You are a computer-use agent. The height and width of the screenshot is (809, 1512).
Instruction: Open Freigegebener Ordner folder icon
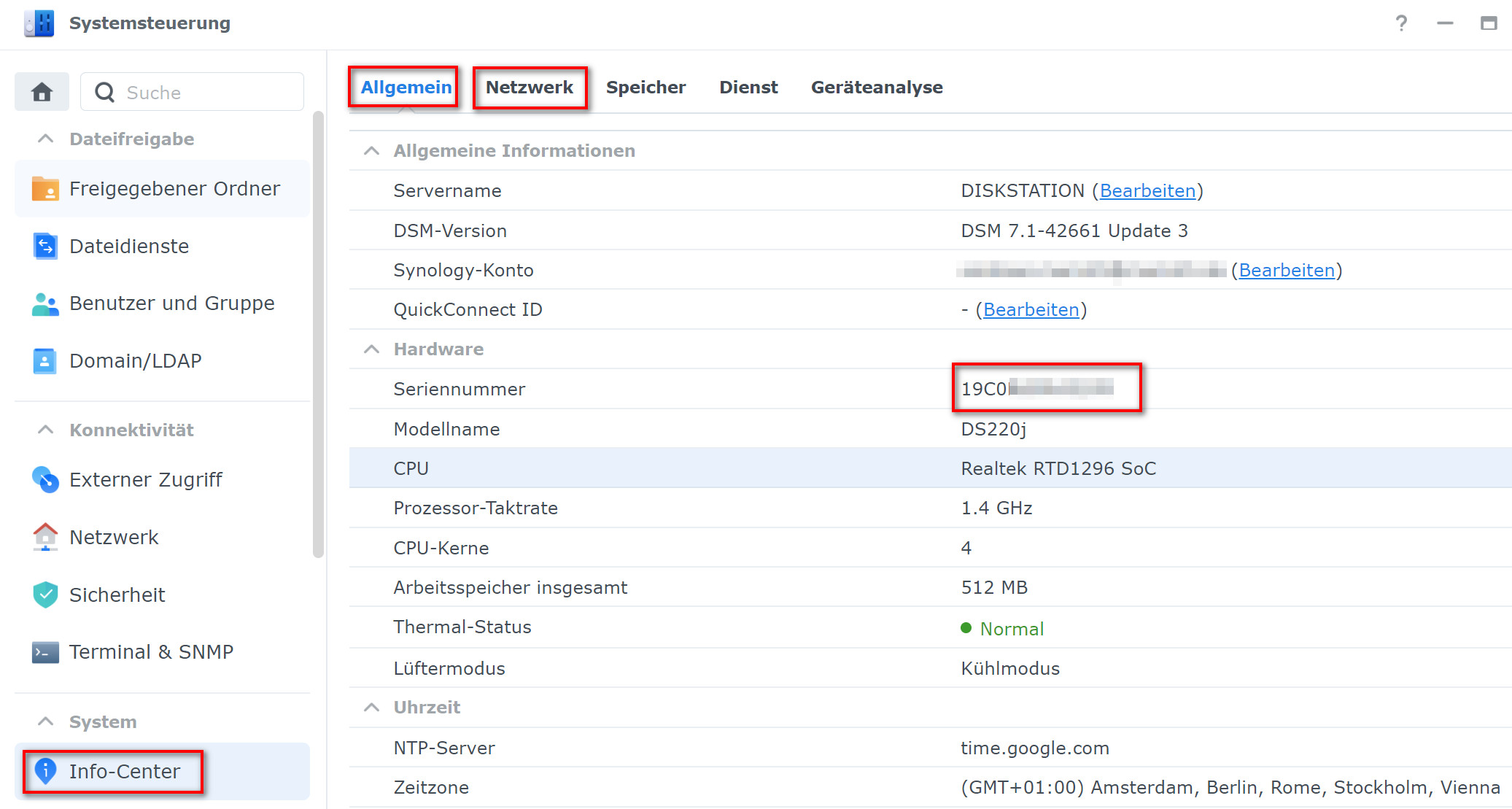[45, 189]
